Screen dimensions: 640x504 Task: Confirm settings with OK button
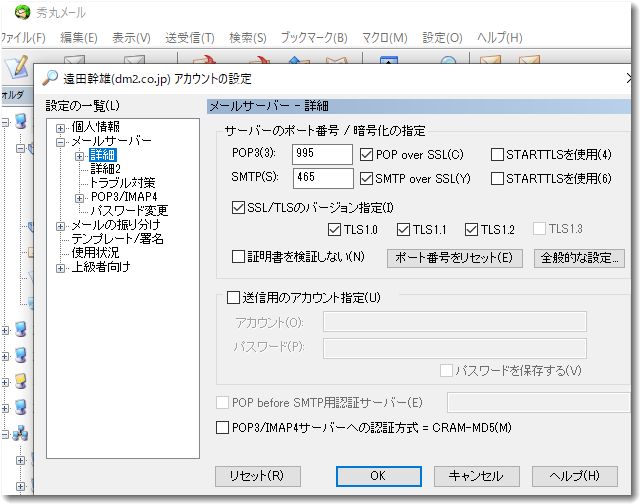379,476
